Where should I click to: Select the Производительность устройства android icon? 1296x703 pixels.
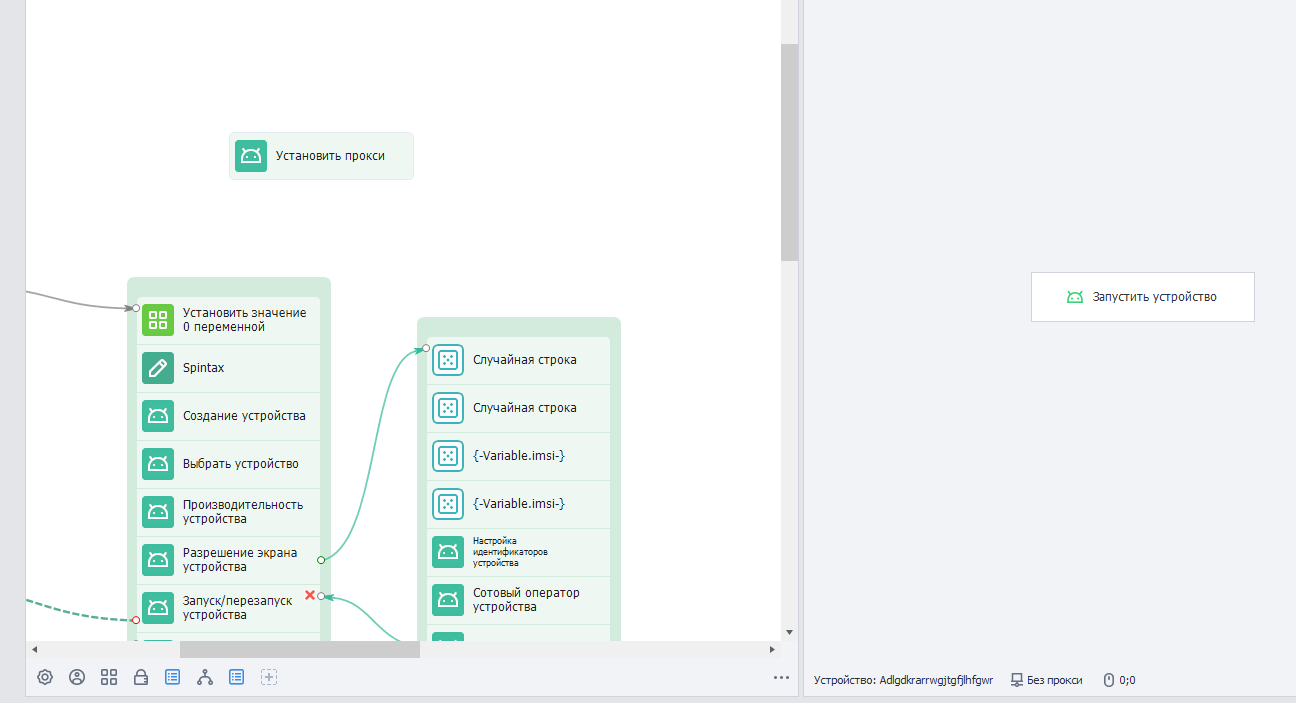coord(158,512)
